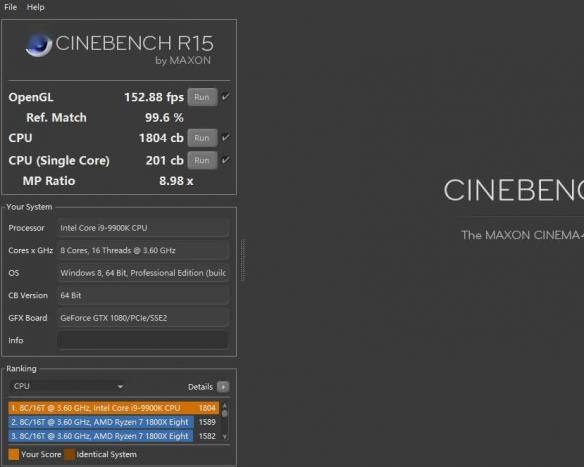Click the panel splitter handle dots
Image resolution: width=584 pixels, height=467 pixels.
tap(243, 260)
